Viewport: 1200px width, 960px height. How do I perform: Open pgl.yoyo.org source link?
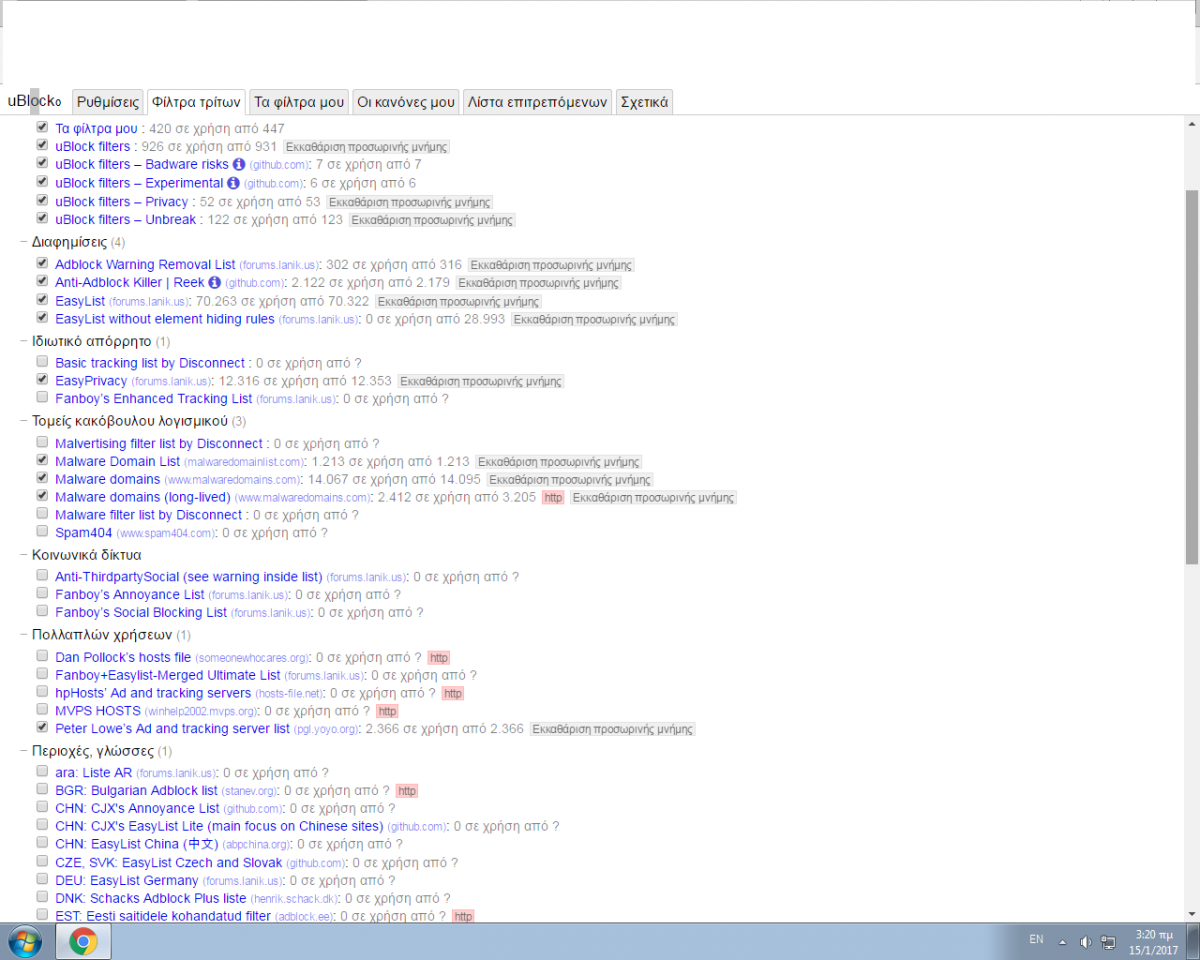(327, 730)
